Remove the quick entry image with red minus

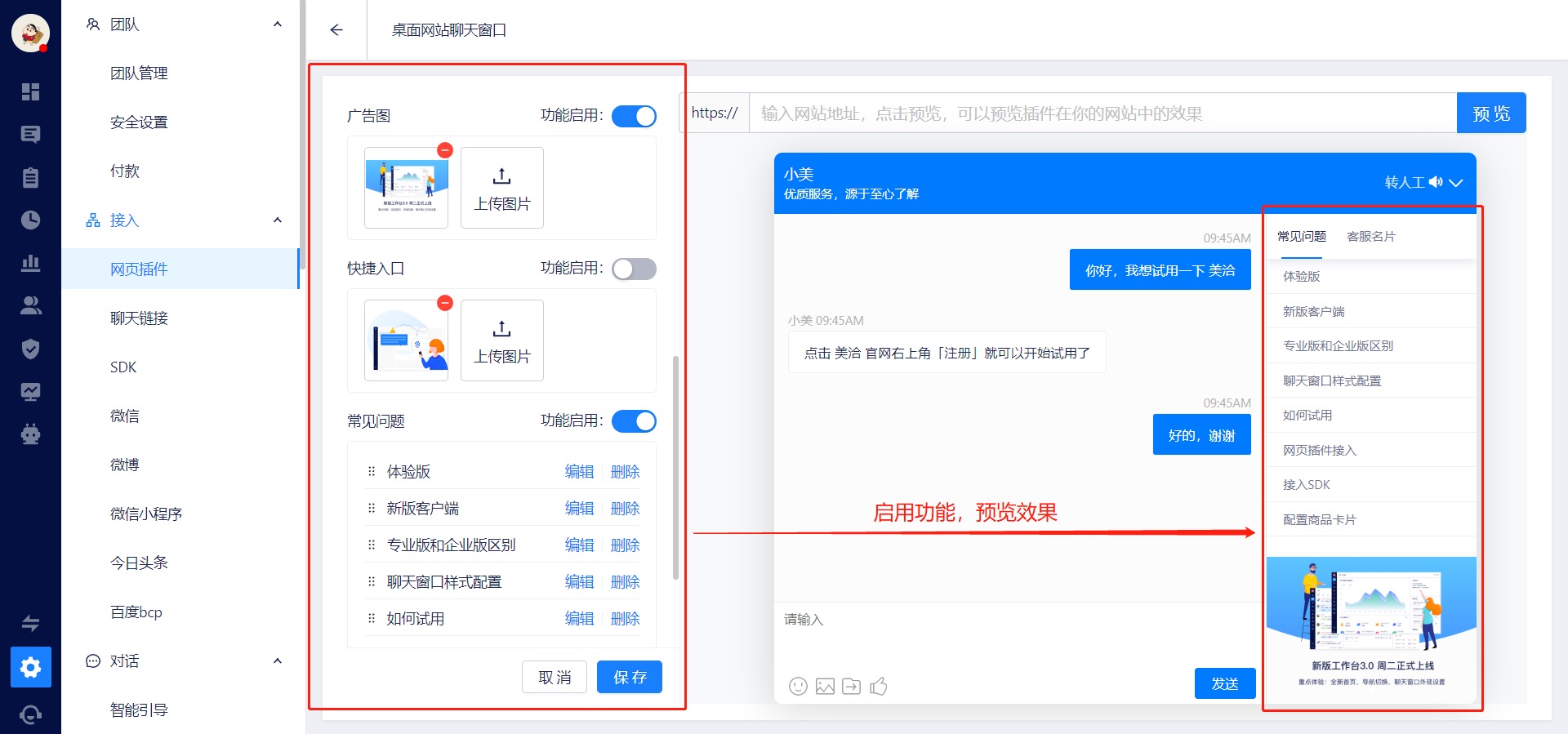[x=445, y=303]
